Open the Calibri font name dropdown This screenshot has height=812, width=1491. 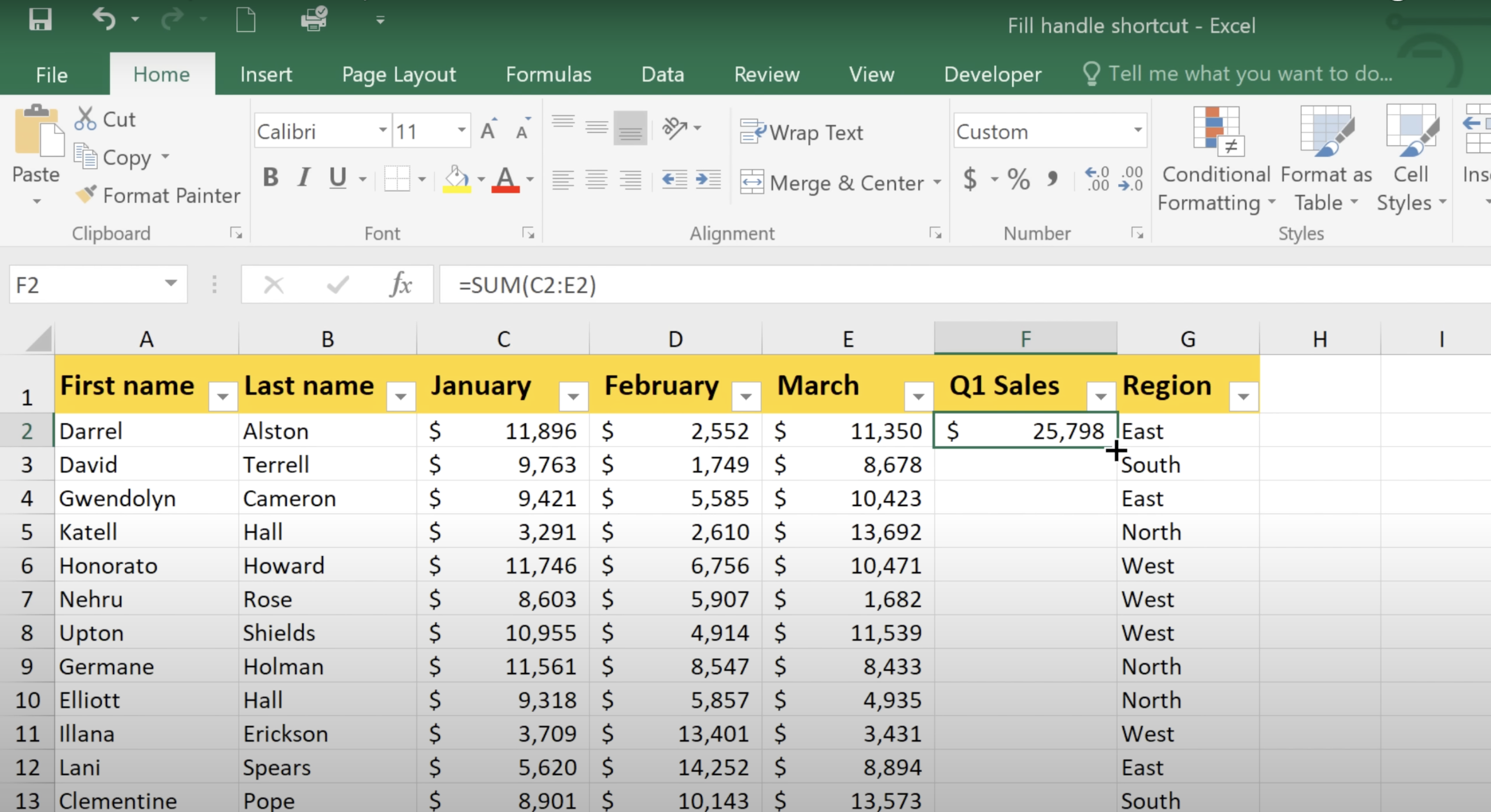click(382, 131)
